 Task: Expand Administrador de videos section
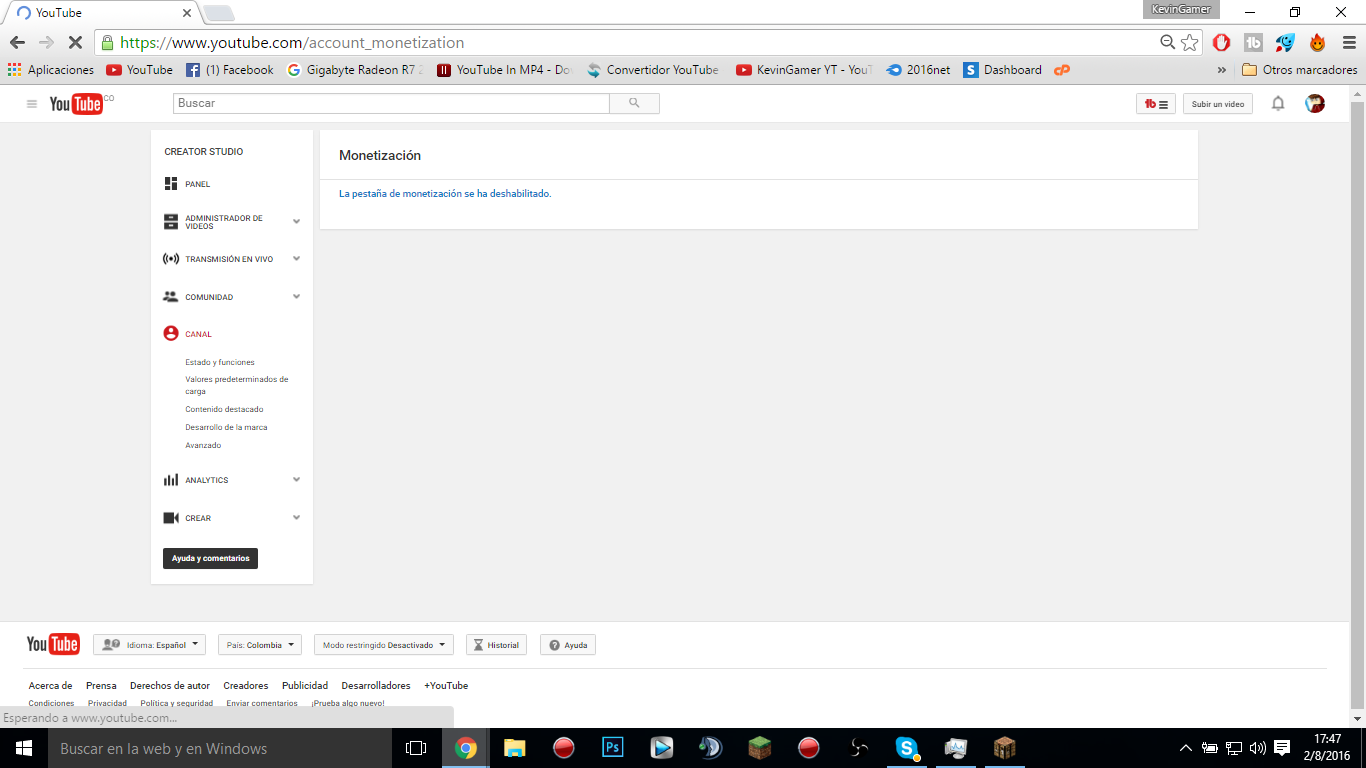(296, 222)
